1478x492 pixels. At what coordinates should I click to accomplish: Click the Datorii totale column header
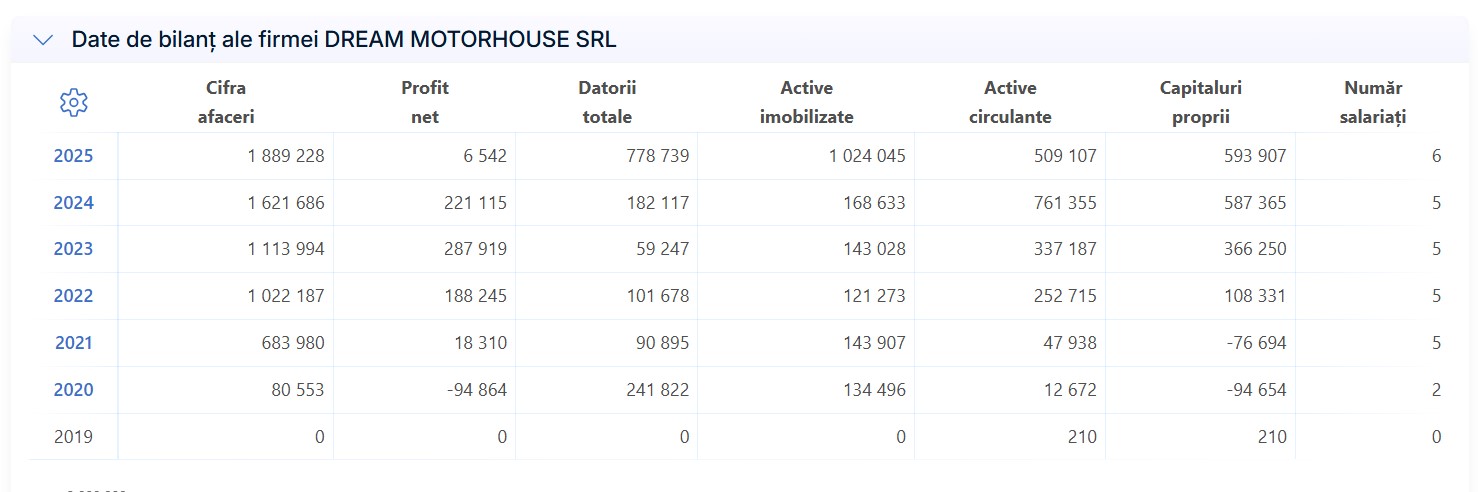click(x=607, y=102)
